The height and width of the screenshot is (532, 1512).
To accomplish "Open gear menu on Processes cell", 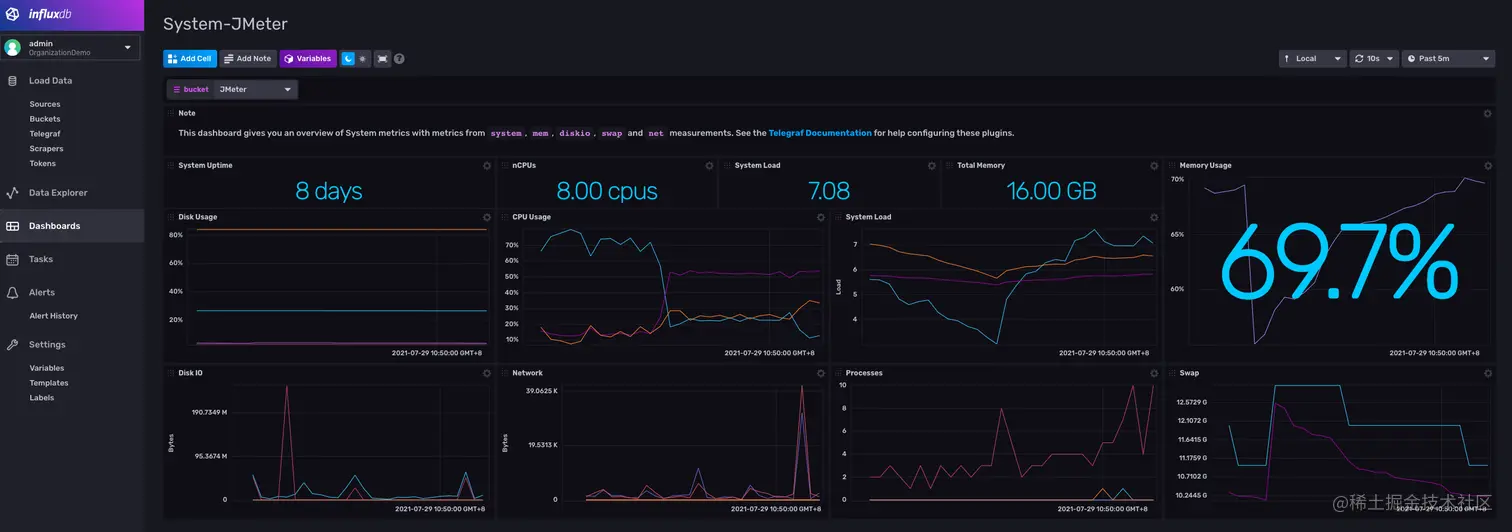I will pos(1154,373).
